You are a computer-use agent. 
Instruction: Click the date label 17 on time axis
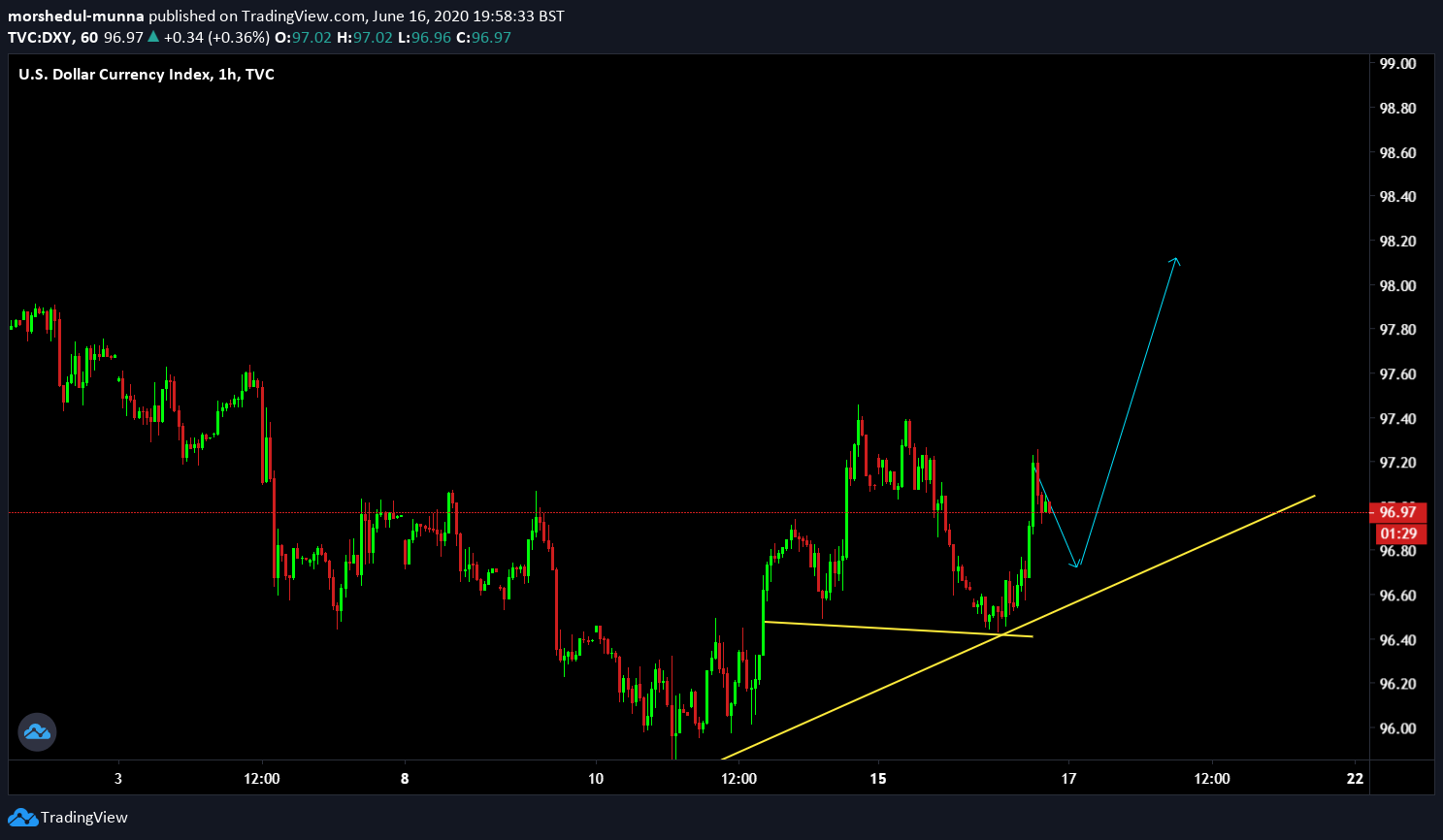[x=1068, y=779]
